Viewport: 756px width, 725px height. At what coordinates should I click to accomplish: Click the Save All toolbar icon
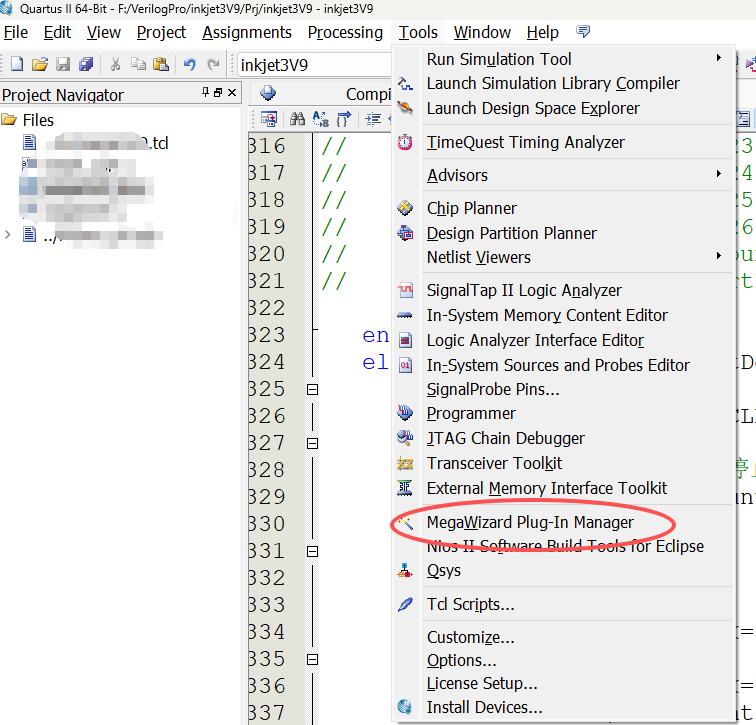[86, 64]
